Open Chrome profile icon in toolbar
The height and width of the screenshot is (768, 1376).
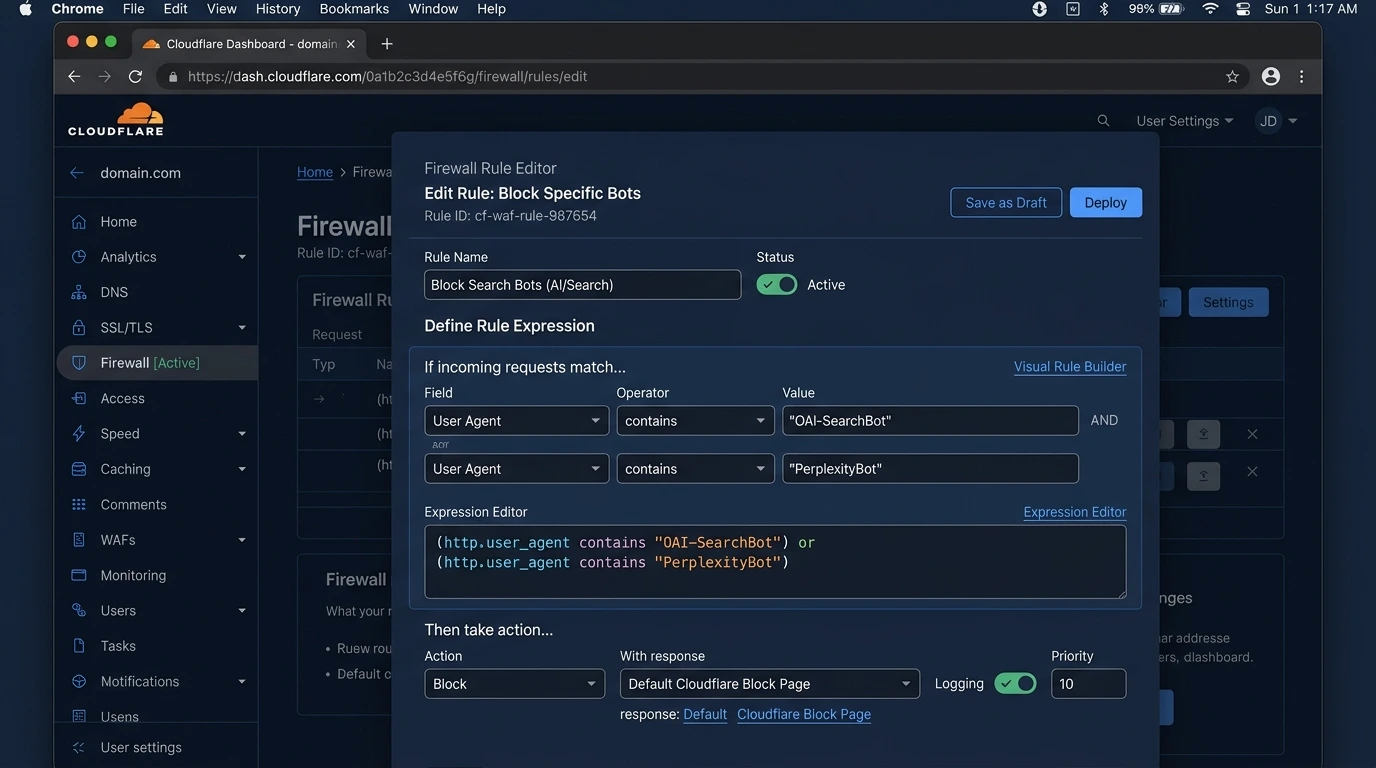click(1271, 76)
